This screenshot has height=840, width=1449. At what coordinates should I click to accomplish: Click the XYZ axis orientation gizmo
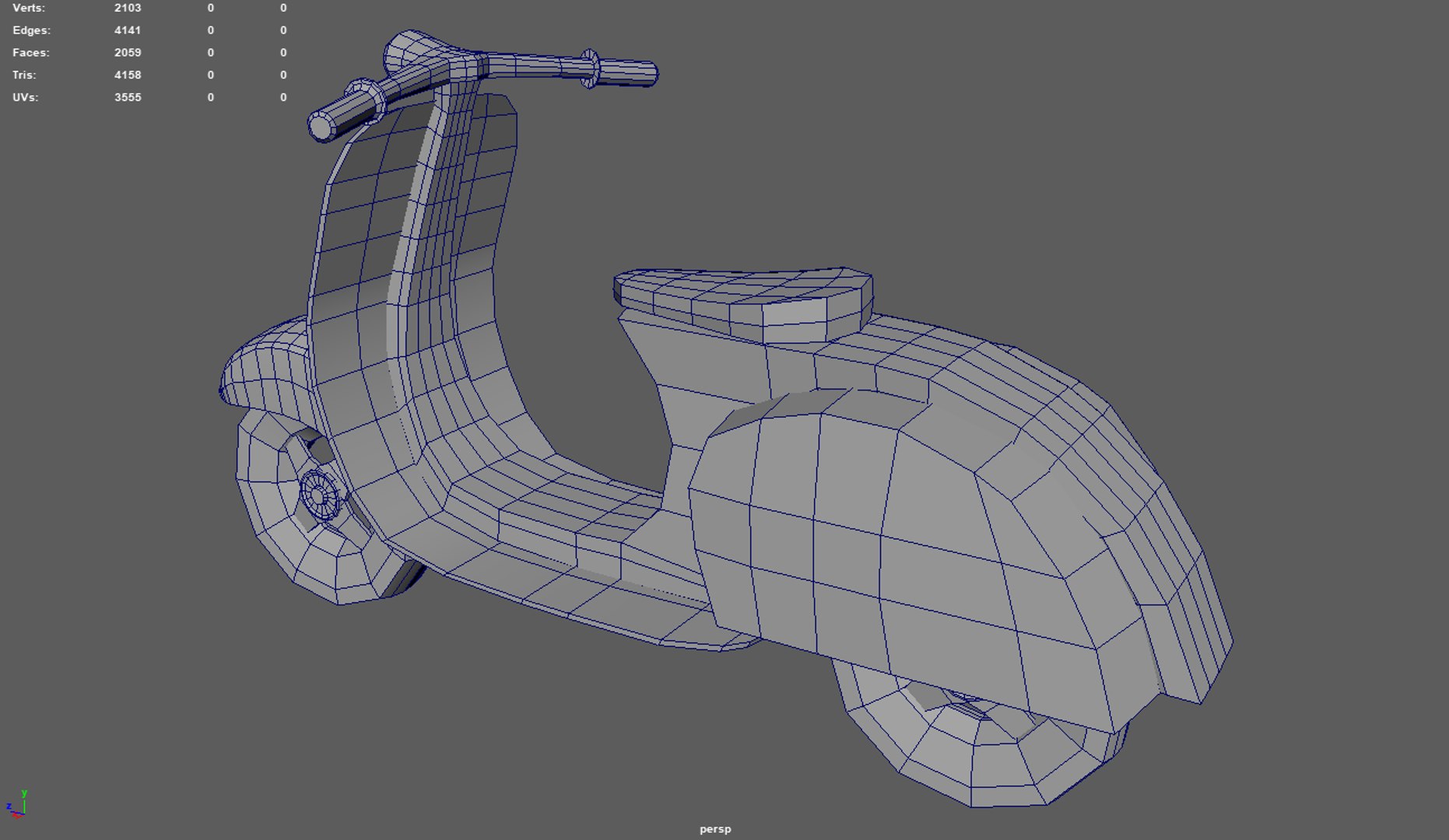[x=16, y=805]
